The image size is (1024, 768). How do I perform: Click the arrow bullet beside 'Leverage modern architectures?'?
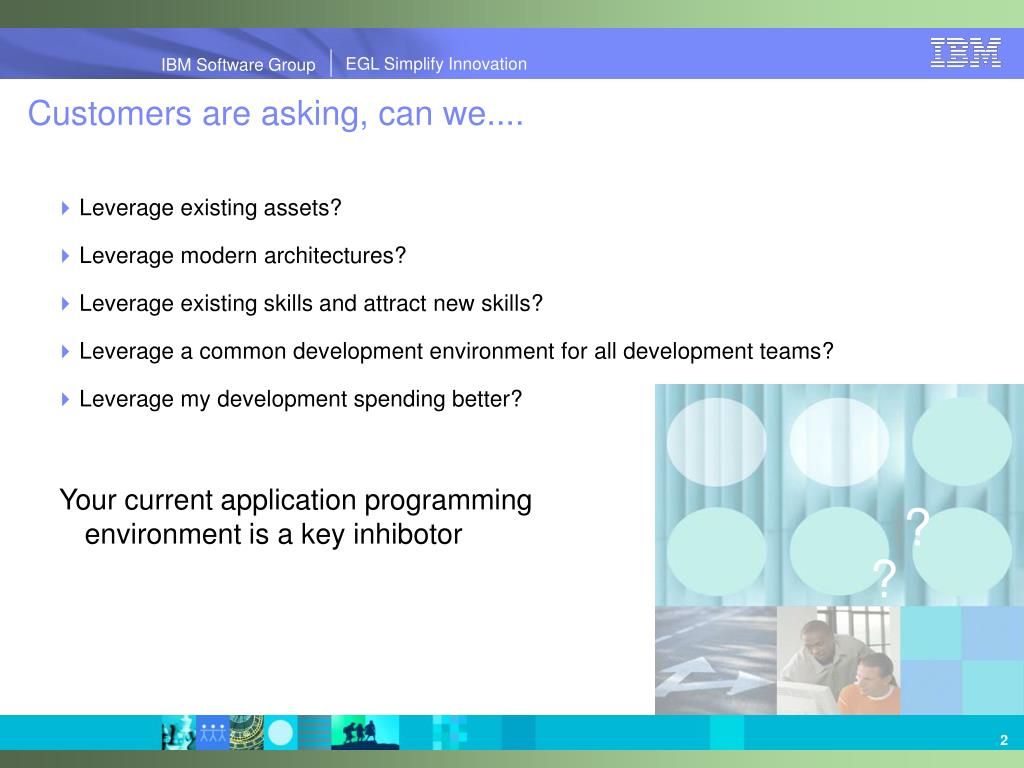click(65, 256)
